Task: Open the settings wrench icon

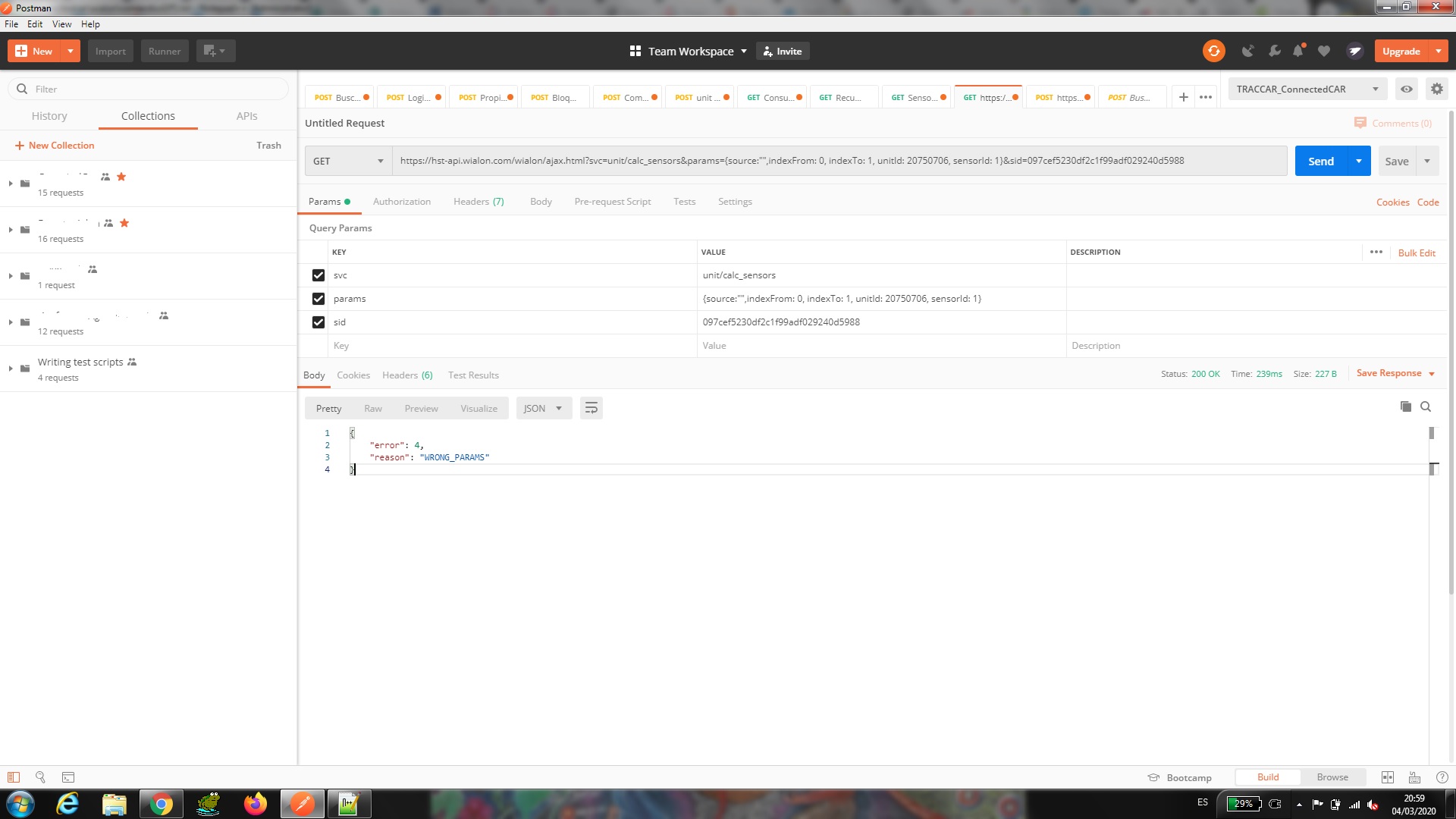Action: click(x=1274, y=51)
